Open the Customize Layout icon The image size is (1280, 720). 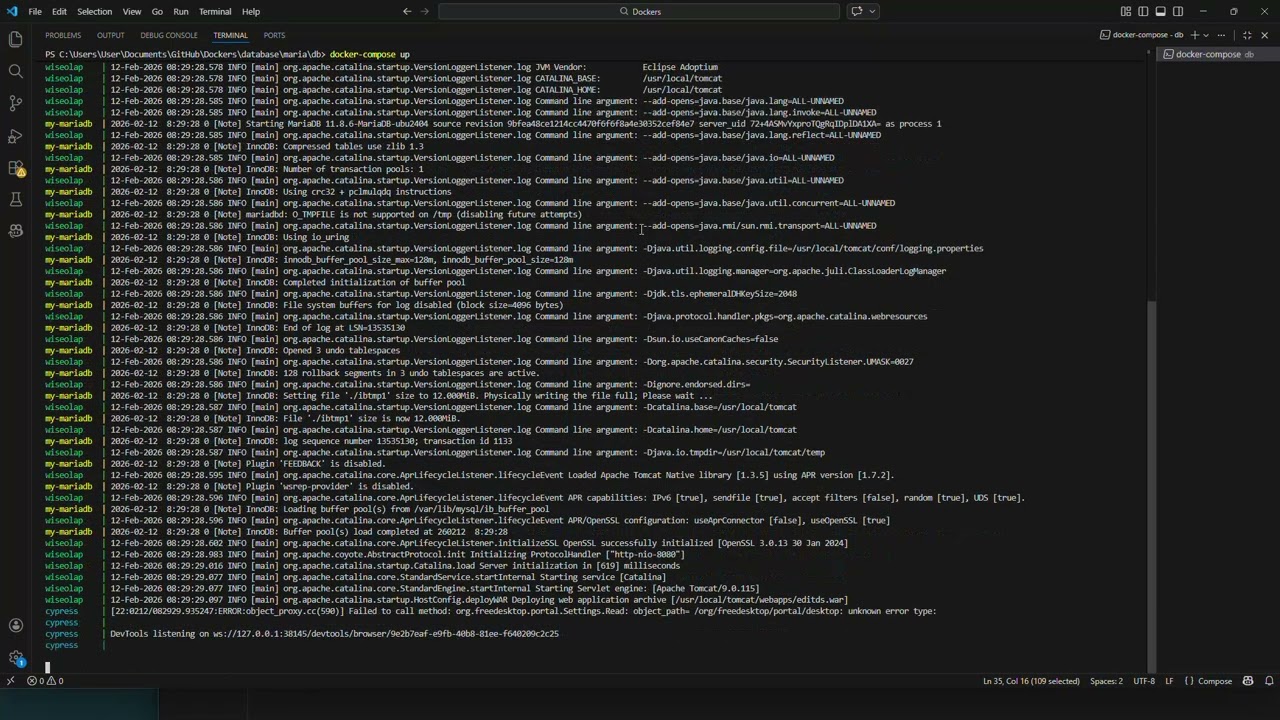(1126, 11)
